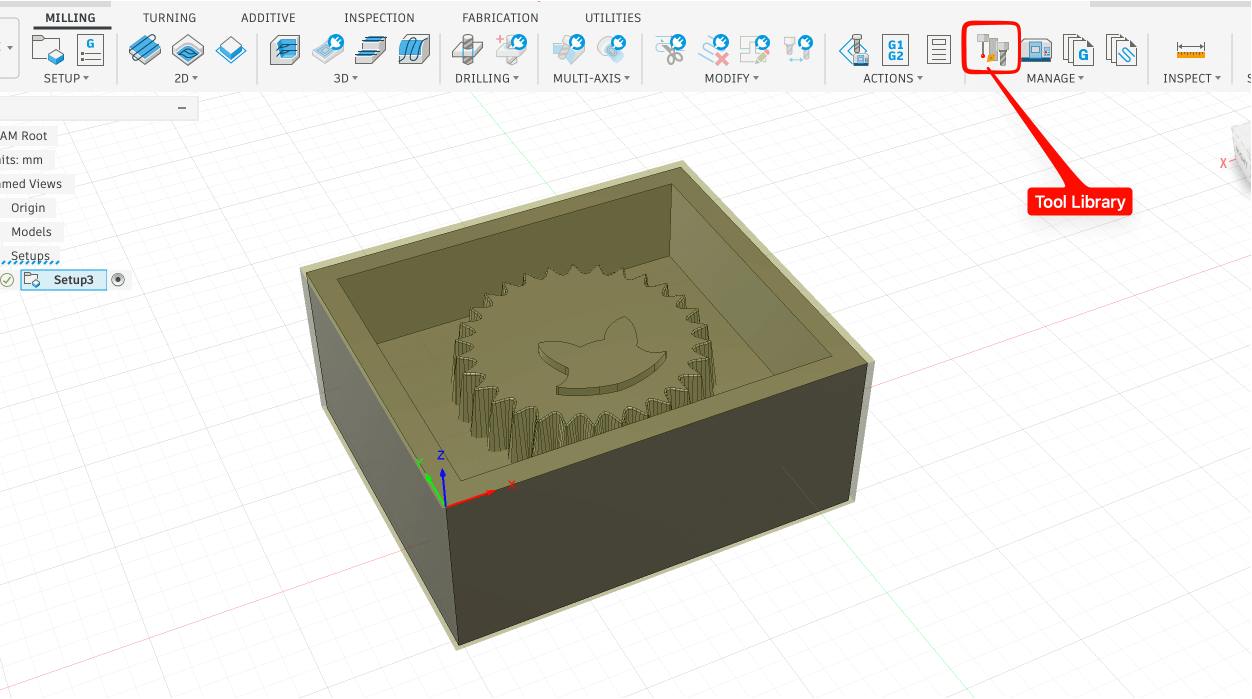Screen dimensions: 1252x699
Task: Switch to the FABRICATION tab
Action: (x=500, y=18)
